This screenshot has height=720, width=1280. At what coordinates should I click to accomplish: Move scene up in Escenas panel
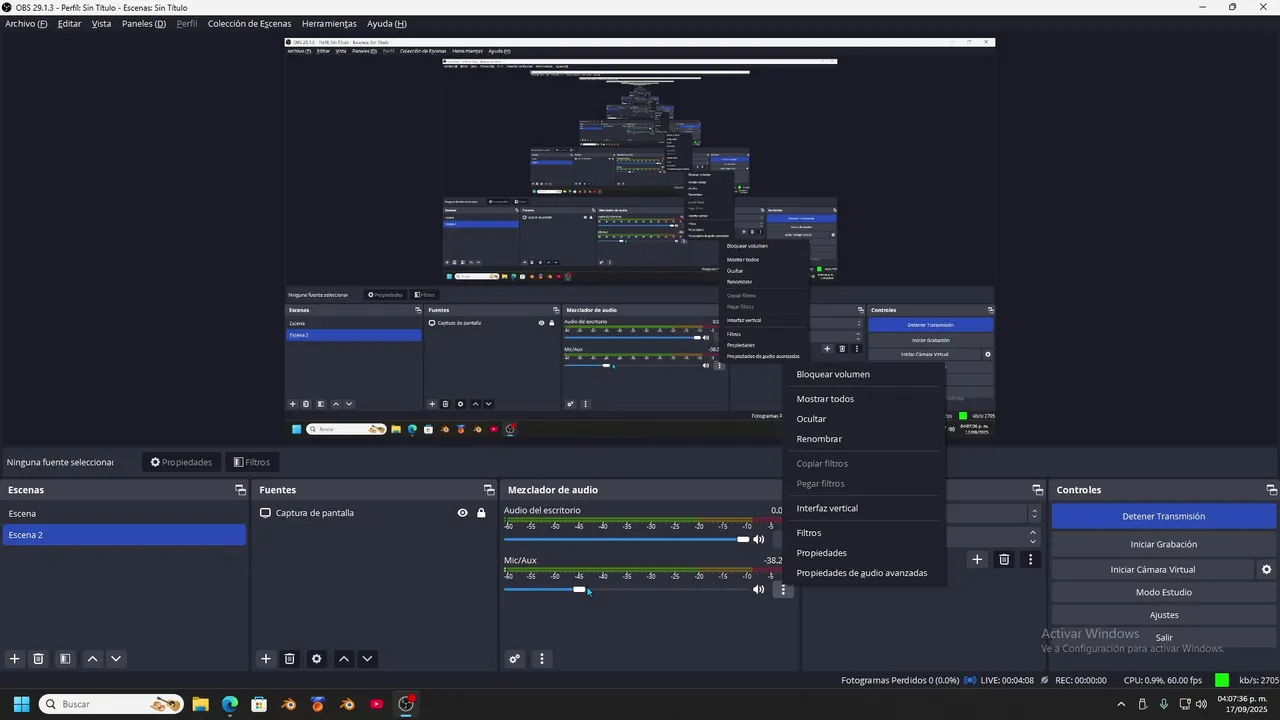pos(92,659)
